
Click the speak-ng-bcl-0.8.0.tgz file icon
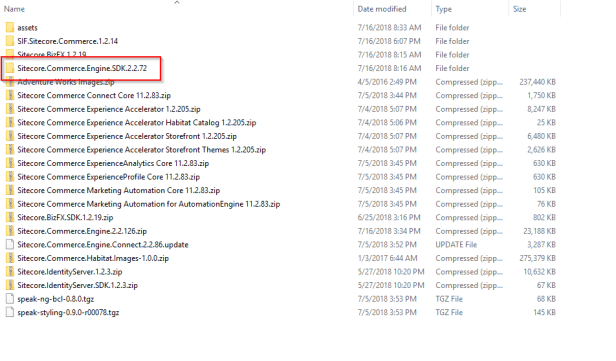10,299
